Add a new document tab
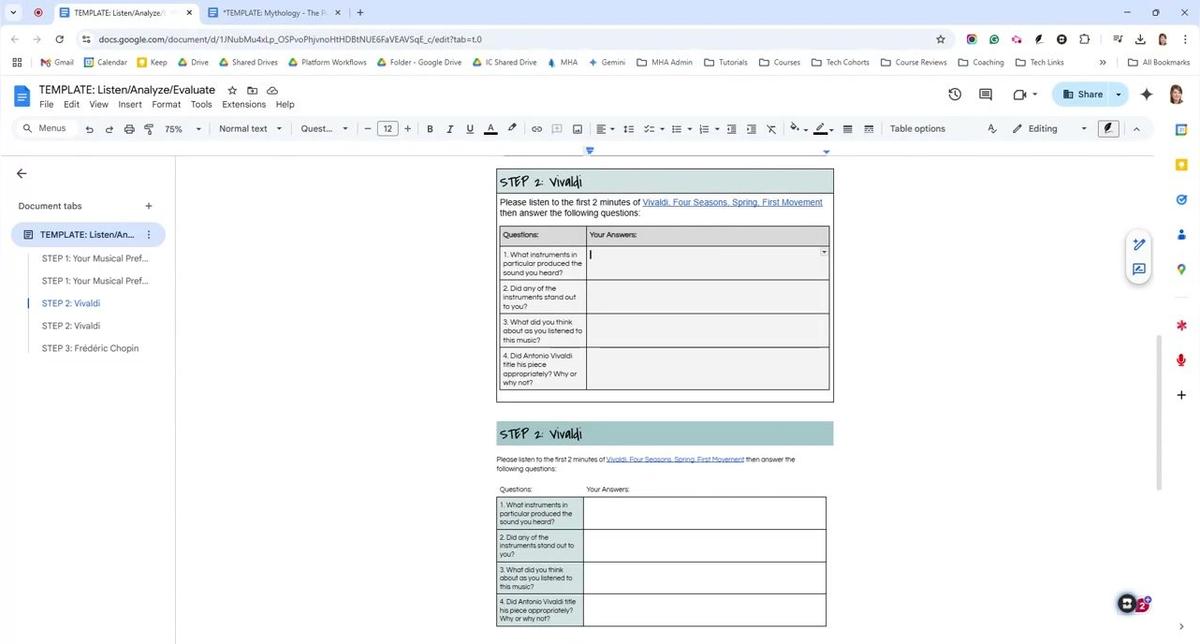The width and height of the screenshot is (1200, 644). (x=149, y=206)
